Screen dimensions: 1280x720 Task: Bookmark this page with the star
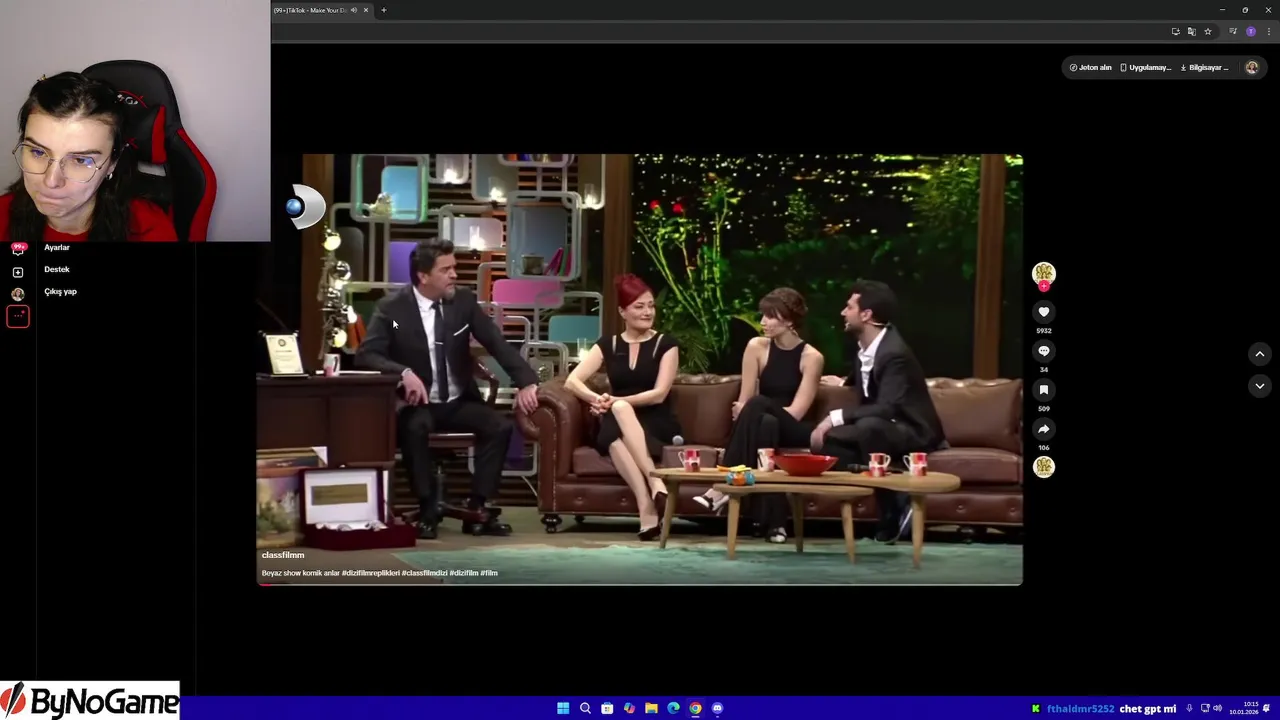coord(1207,32)
